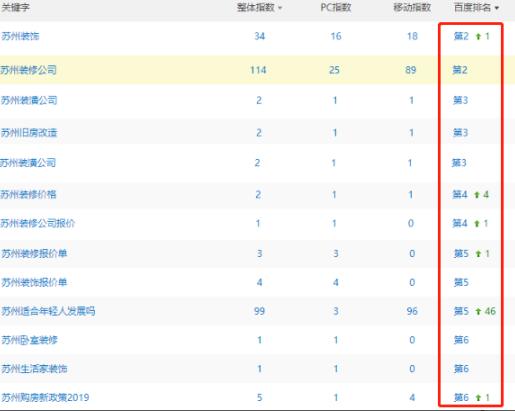
Task: Click green up arrow in 苏州装修价格 row
Action: [x=477, y=195]
